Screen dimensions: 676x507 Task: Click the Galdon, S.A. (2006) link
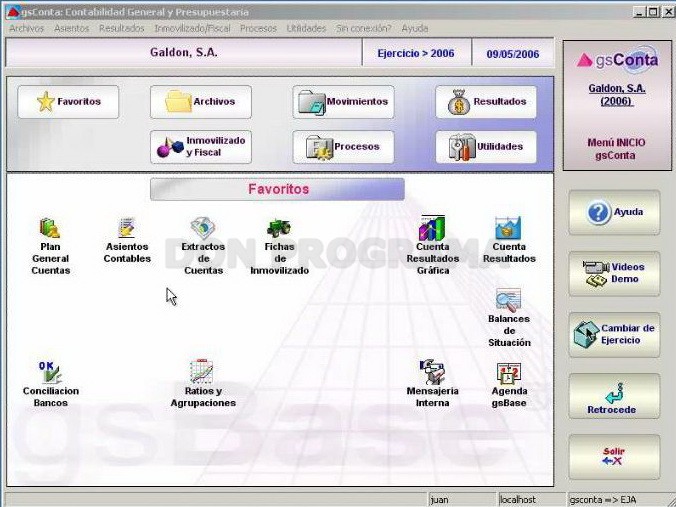617,95
